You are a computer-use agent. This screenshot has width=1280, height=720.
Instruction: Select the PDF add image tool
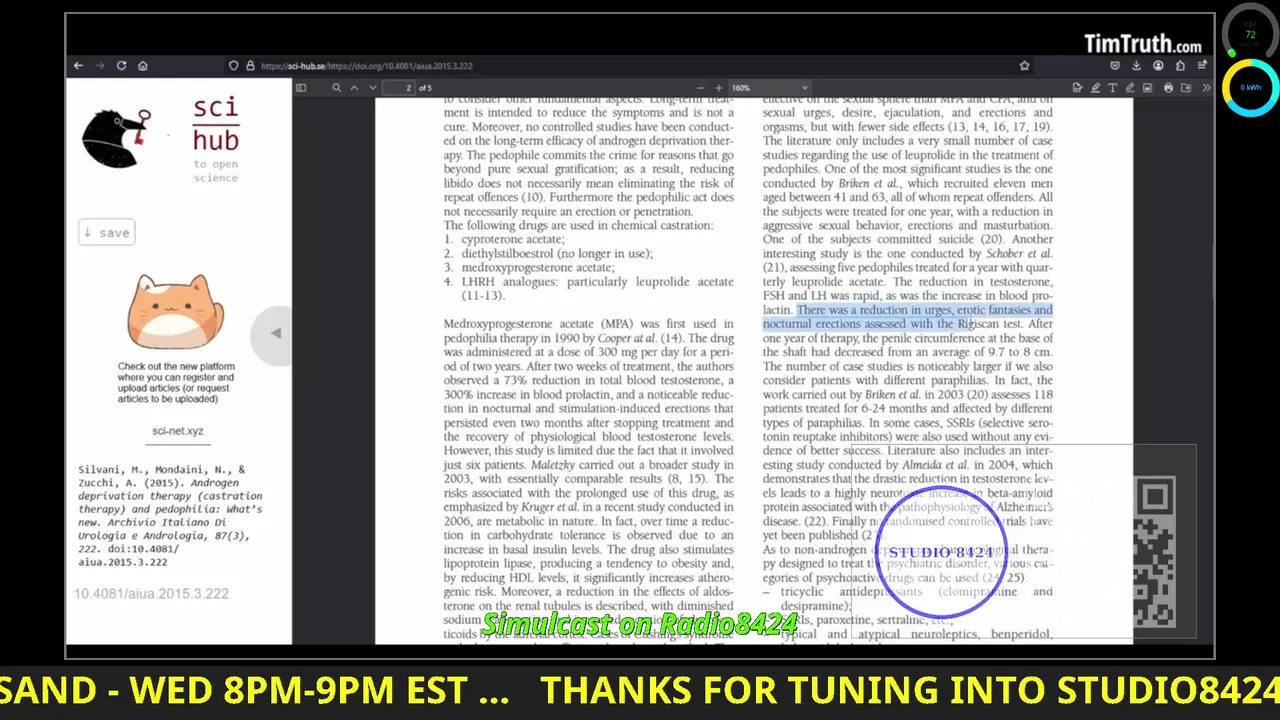tap(1148, 88)
